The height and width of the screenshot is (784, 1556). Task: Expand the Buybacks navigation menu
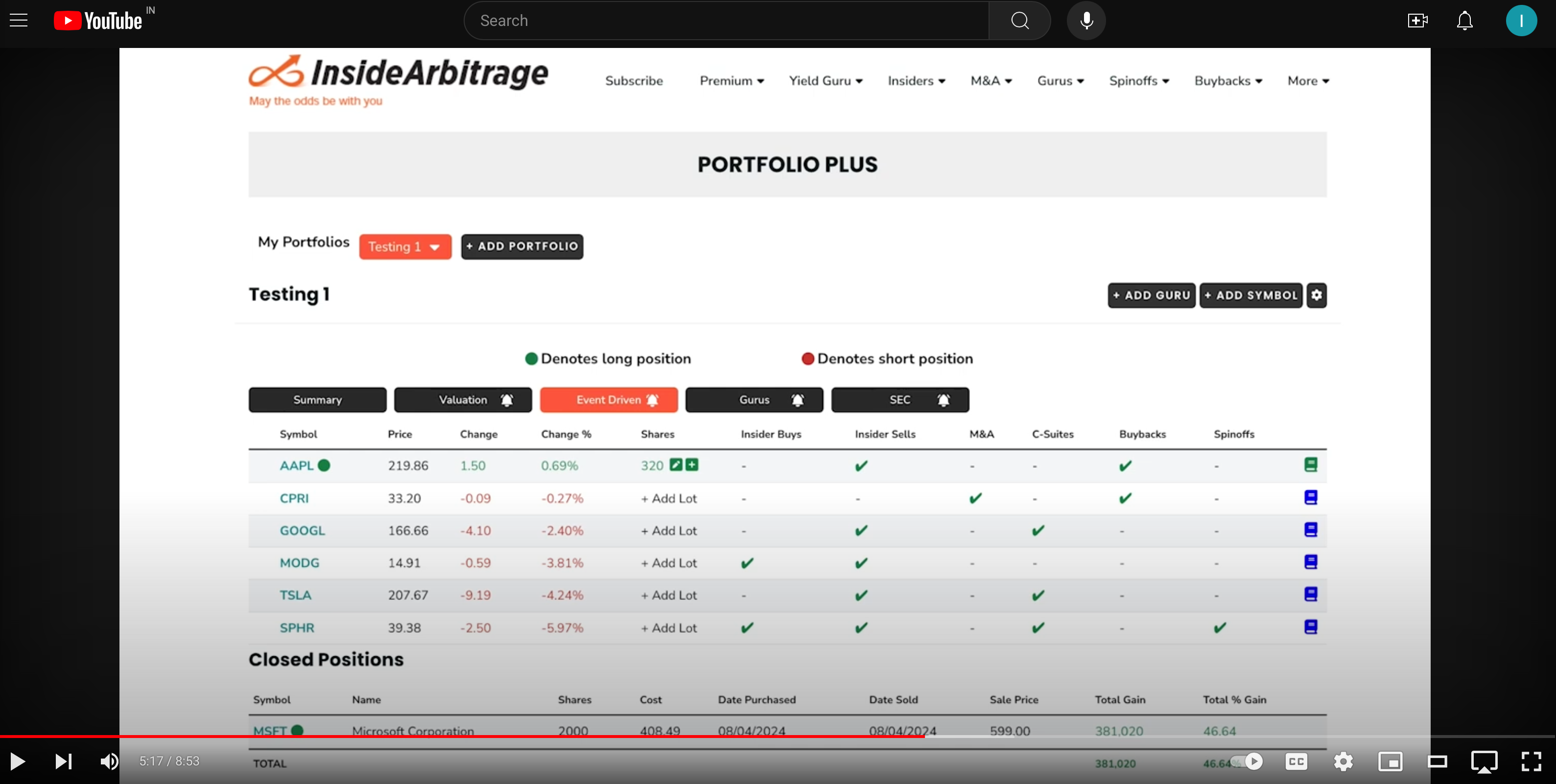[1227, 81]
